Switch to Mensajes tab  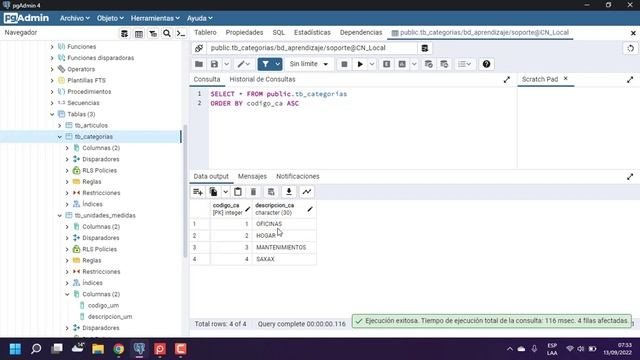point(252,176)
